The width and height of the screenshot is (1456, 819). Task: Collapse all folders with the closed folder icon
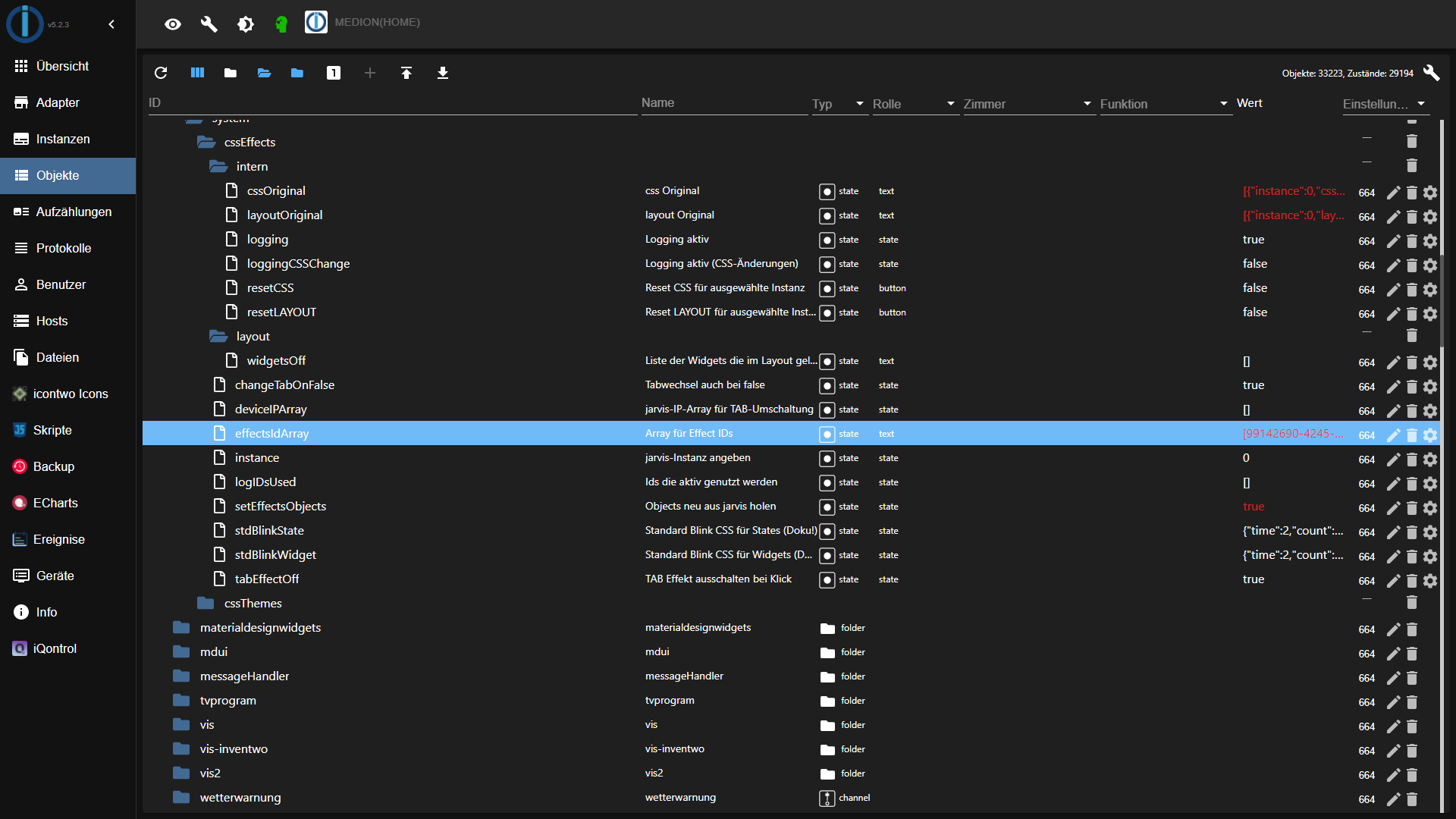pyautogui.click(x=231, y=73)
